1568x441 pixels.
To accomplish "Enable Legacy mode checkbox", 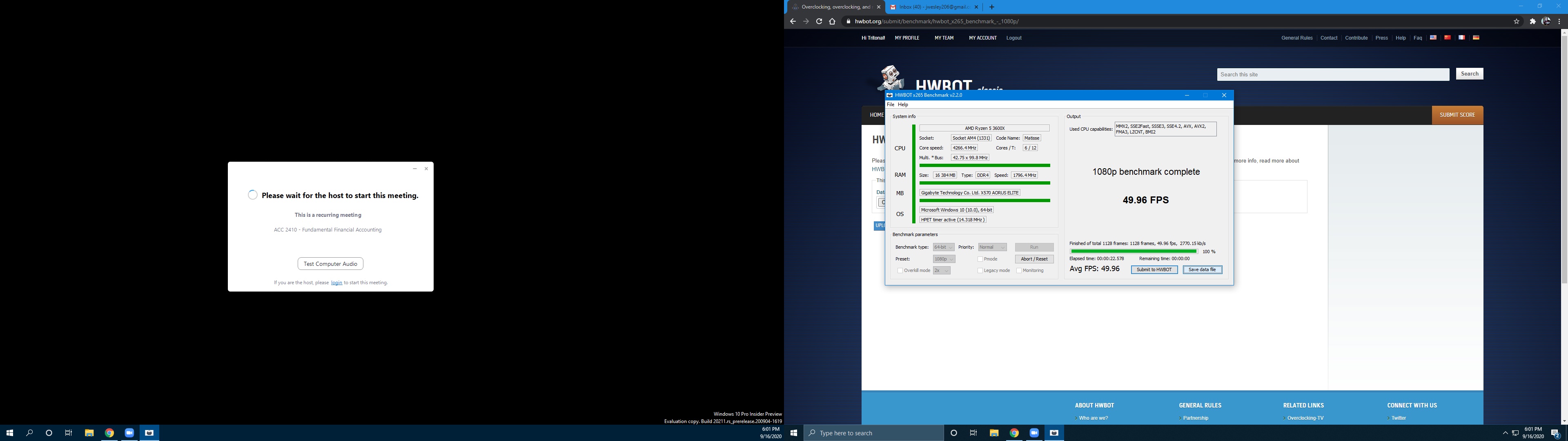I will 980,270.
